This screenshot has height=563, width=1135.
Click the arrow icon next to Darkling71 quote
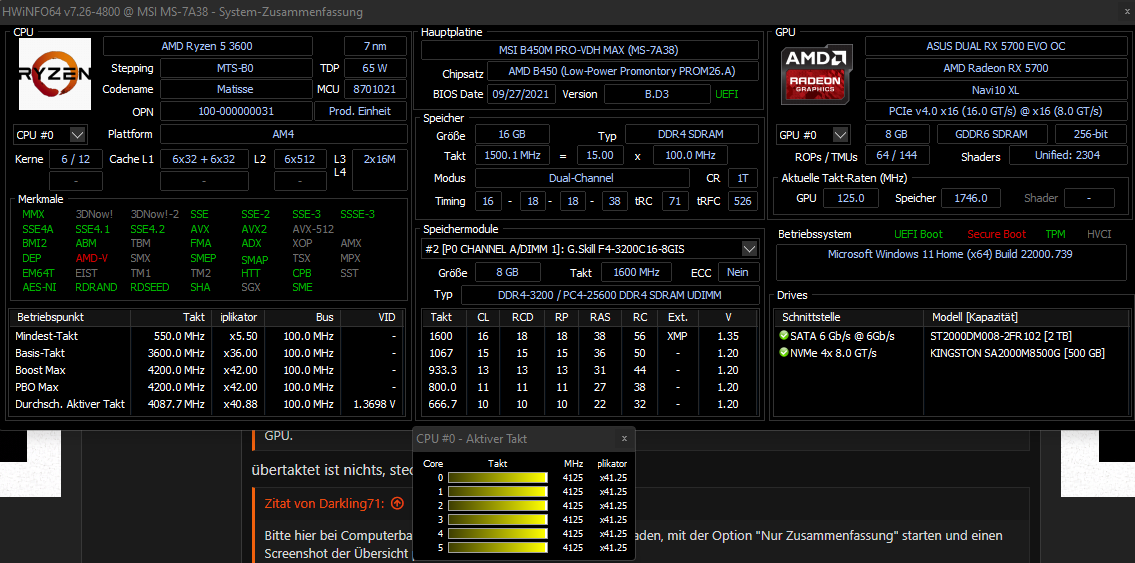coord(397,504)
